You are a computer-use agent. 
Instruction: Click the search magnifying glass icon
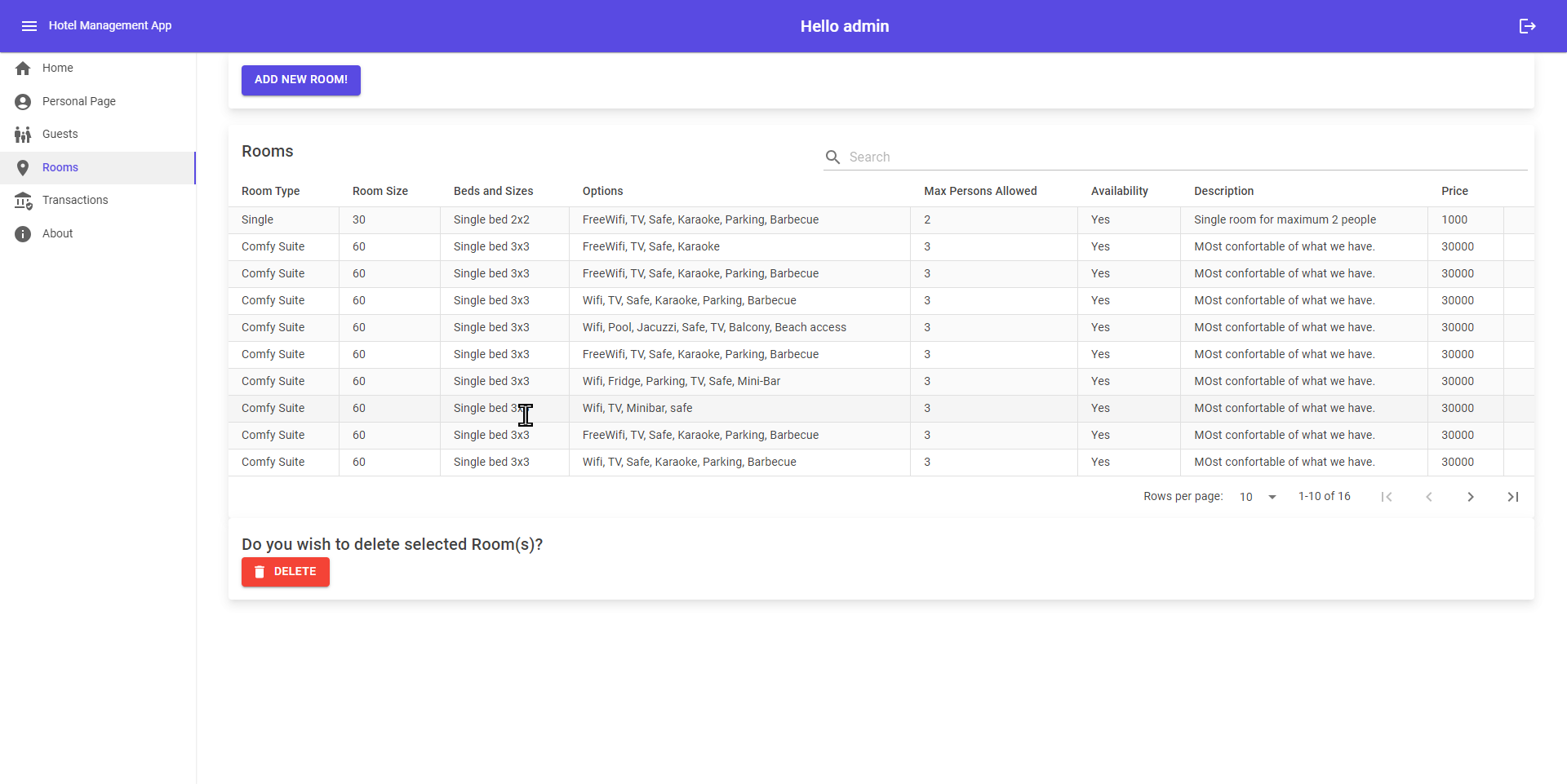pyautogui.click(x=833, y=157)
